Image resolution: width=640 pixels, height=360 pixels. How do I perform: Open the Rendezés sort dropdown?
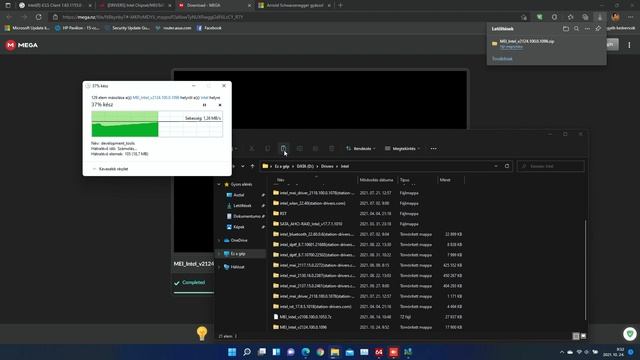360,149
